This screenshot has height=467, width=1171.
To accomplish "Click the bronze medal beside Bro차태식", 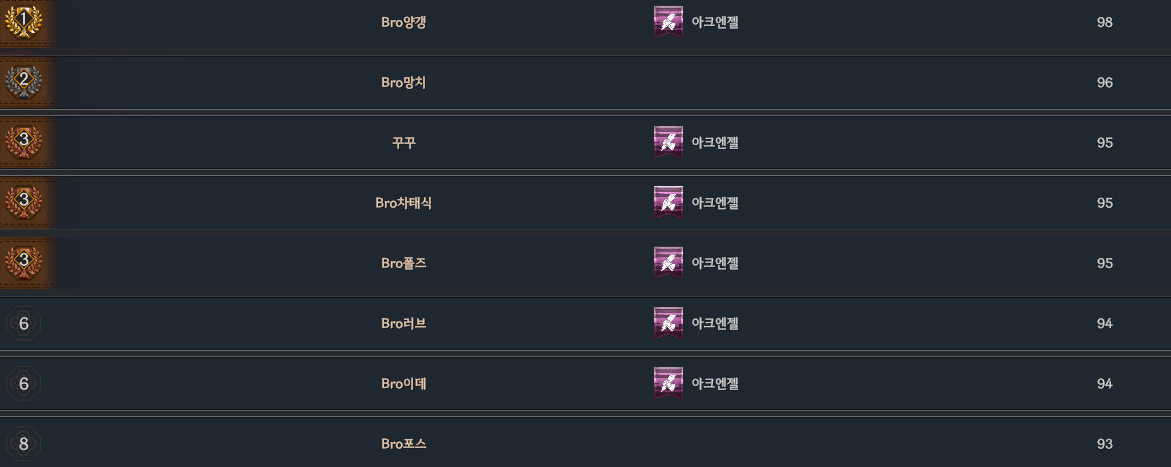I will click(23, 202).
